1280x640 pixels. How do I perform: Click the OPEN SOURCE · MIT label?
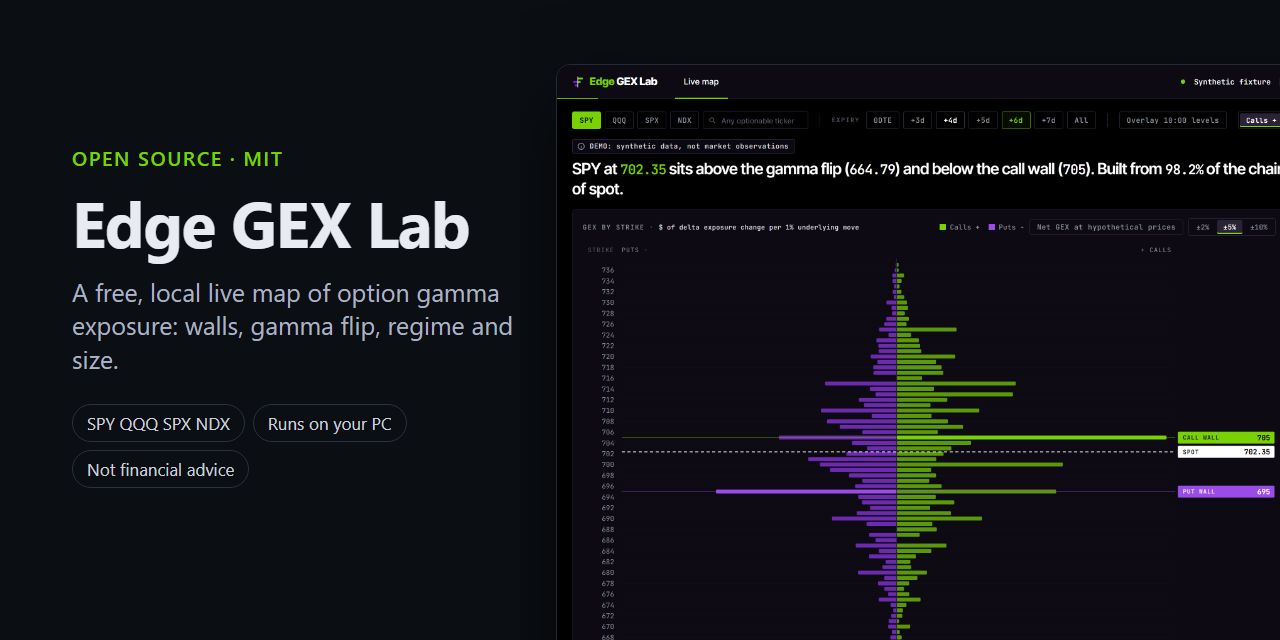tap(177, 159)
